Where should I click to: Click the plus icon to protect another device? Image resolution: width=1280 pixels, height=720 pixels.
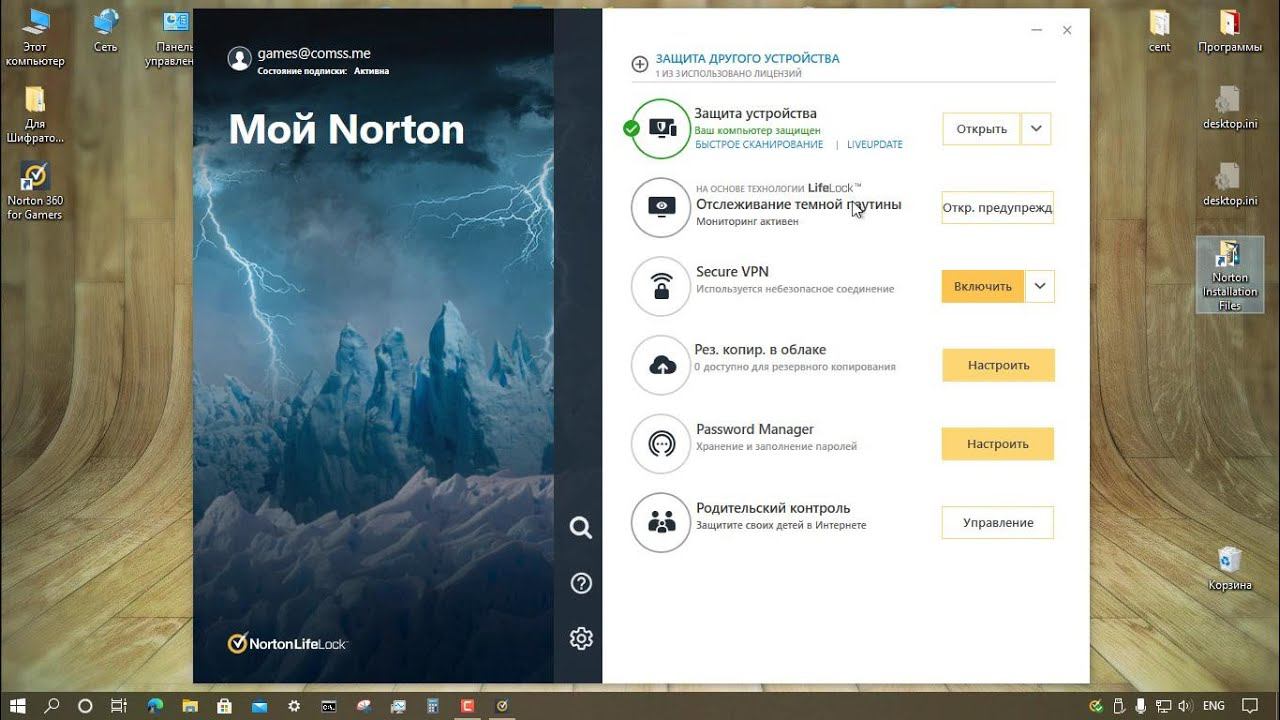[640, 65]
